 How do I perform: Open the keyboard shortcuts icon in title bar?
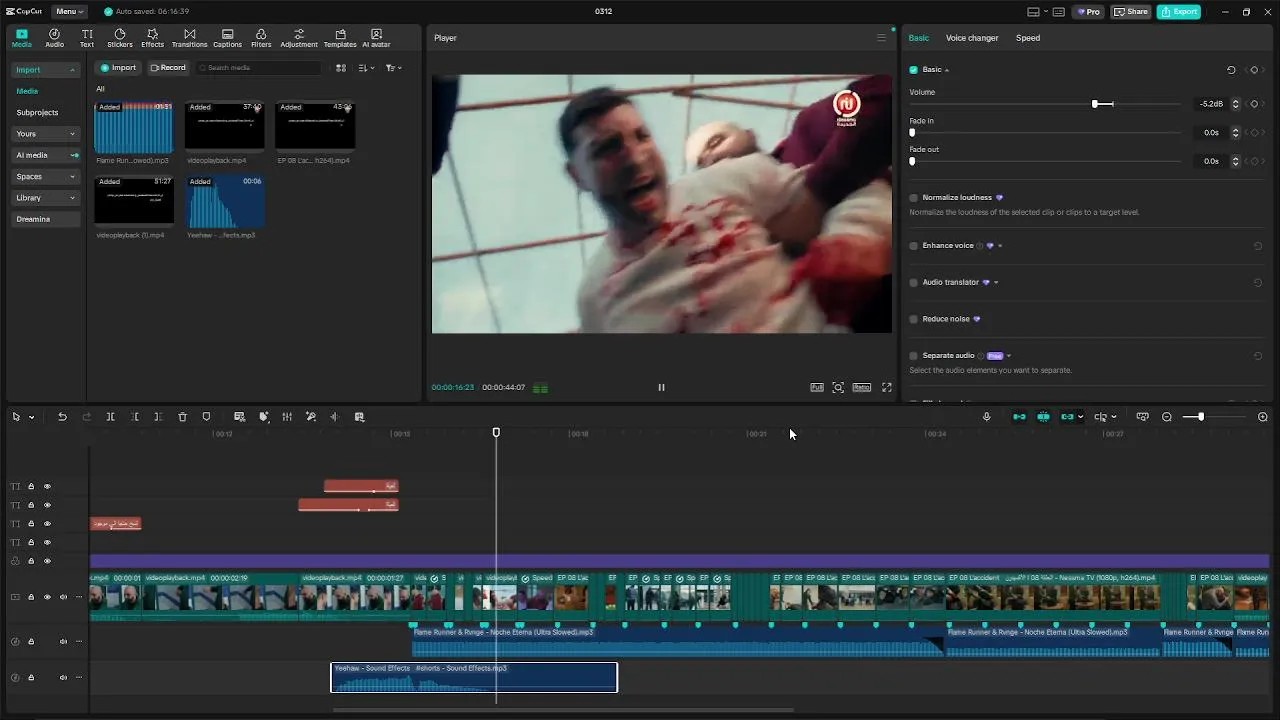(1059, 12)
